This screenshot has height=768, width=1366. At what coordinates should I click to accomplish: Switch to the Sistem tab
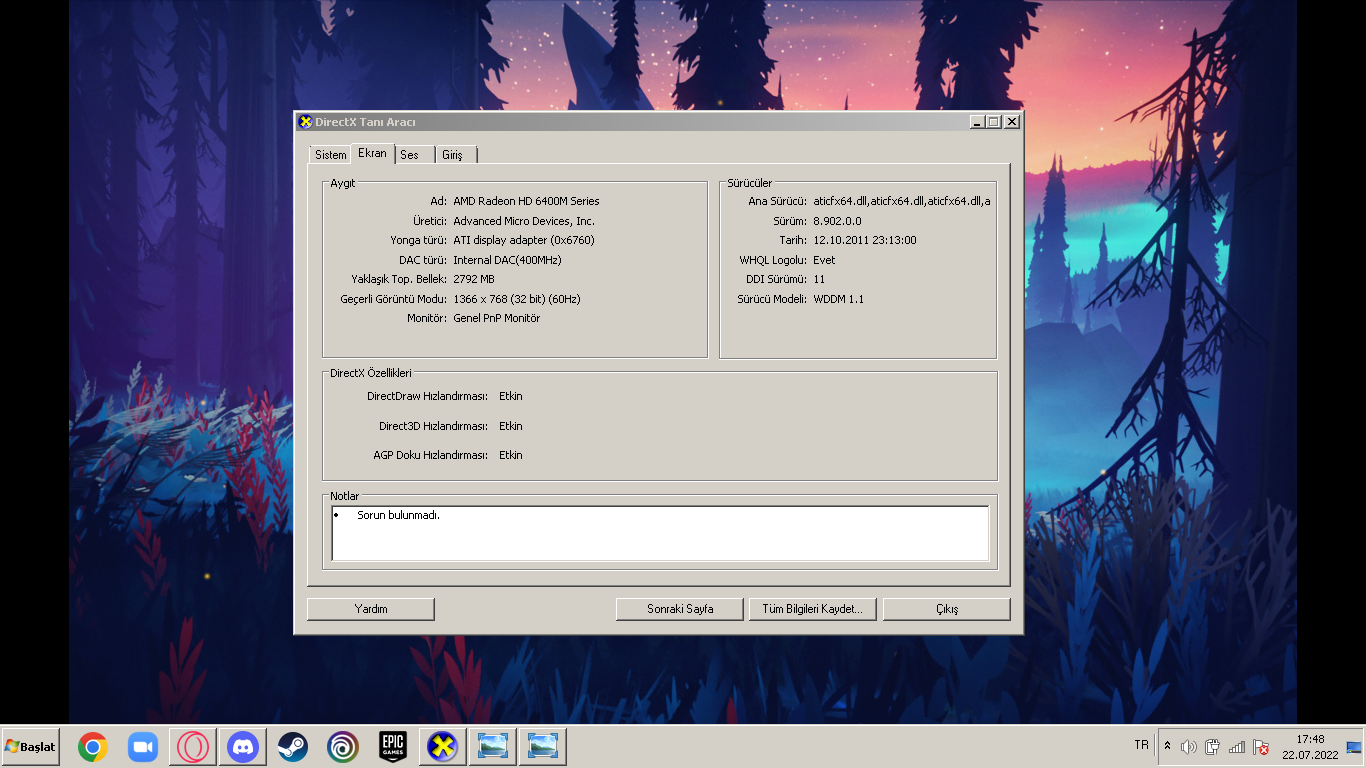pyautogui.click(x=331, y=155)
